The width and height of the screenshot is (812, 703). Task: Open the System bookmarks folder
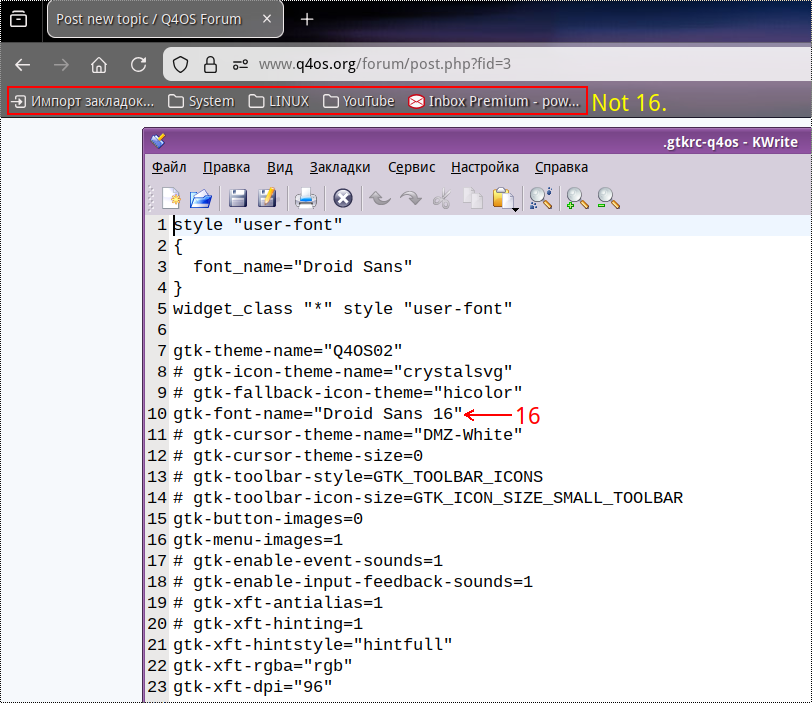(201, 101)
